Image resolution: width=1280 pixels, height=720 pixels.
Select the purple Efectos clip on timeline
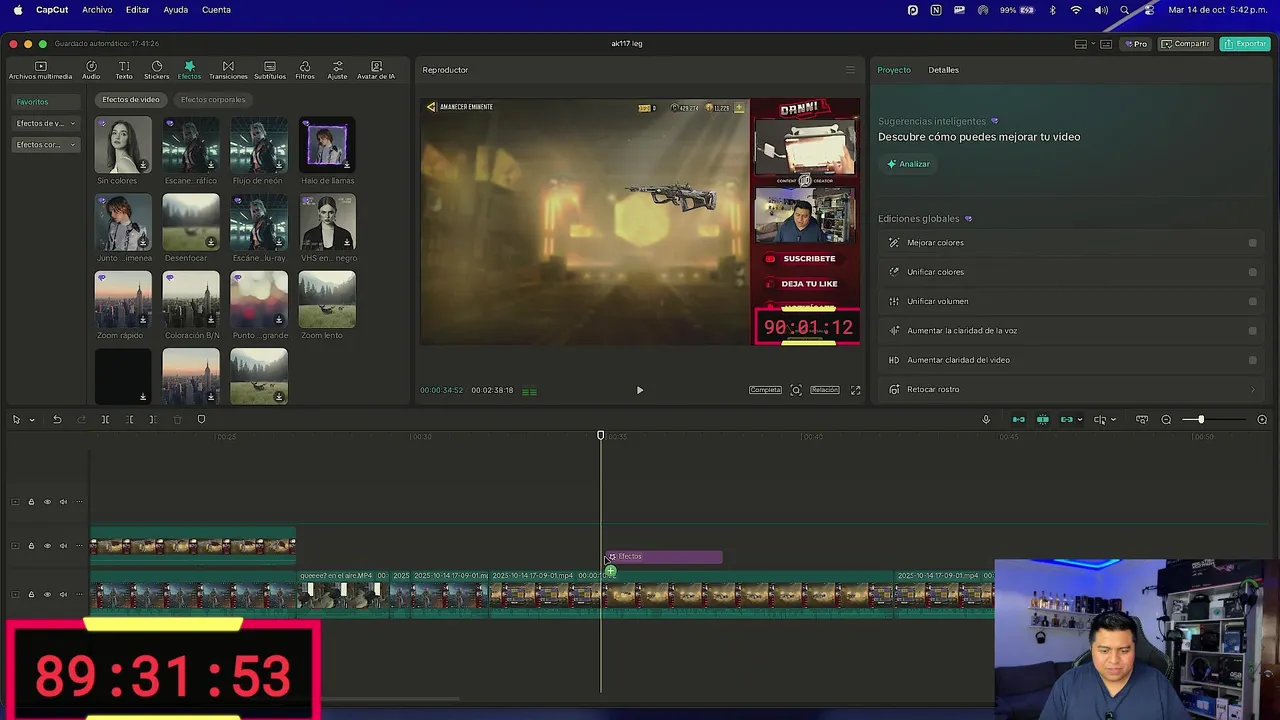click(x=664, y=557)
